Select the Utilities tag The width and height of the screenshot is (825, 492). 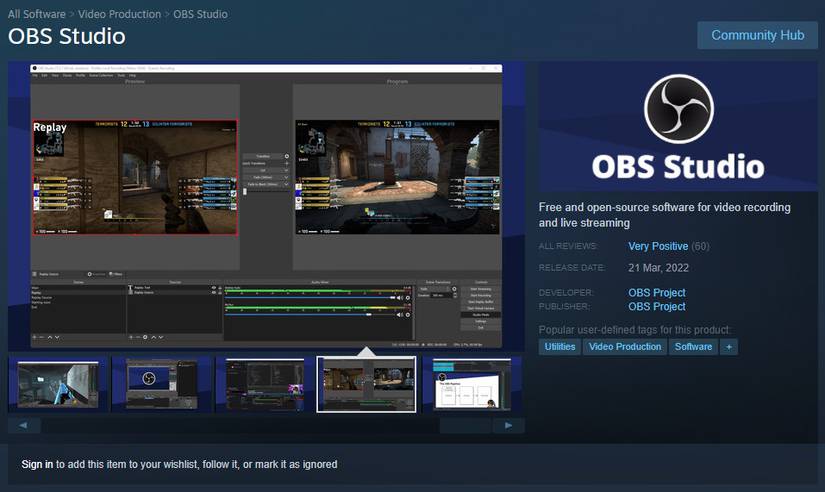point(559,347)
